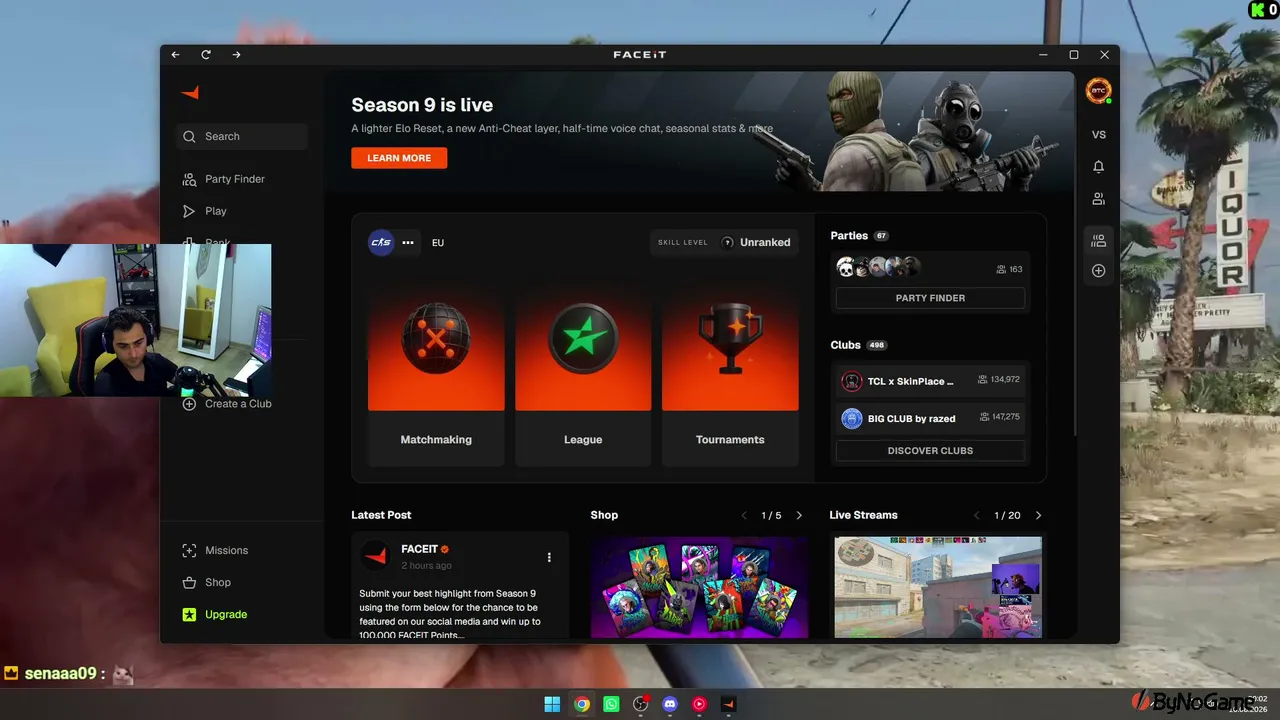Click the Search magnifier icon

click(189, 137)
